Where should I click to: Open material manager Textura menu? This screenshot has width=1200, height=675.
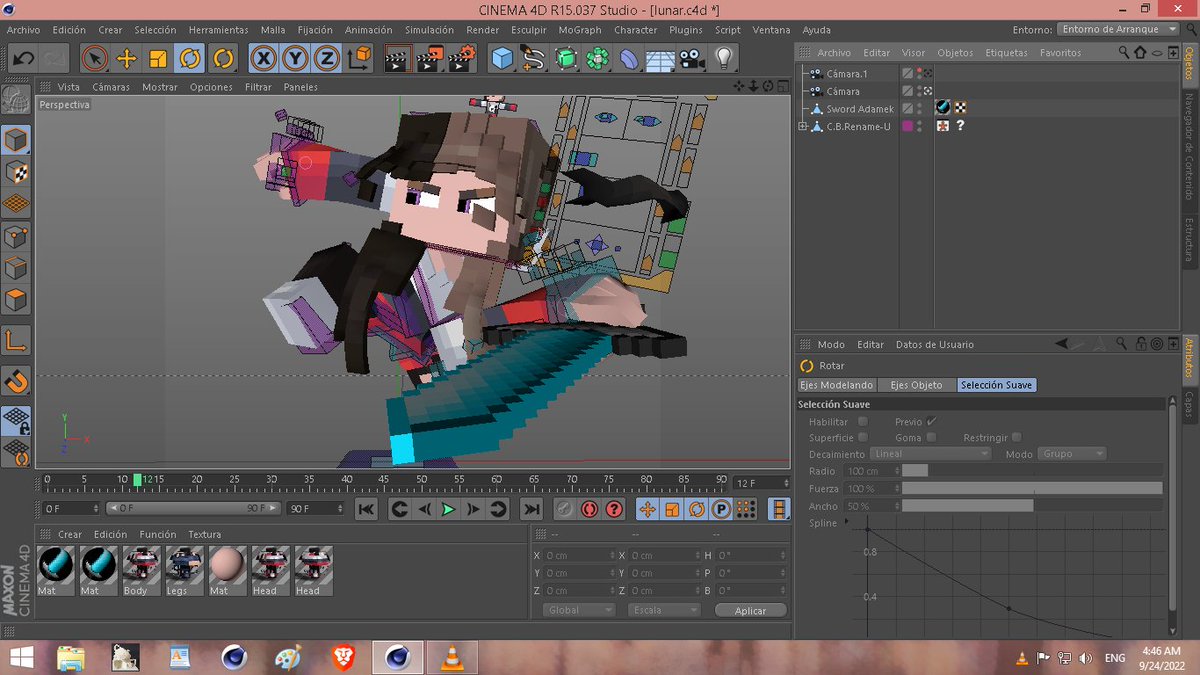pyautogui.click(x=205, y=535)
